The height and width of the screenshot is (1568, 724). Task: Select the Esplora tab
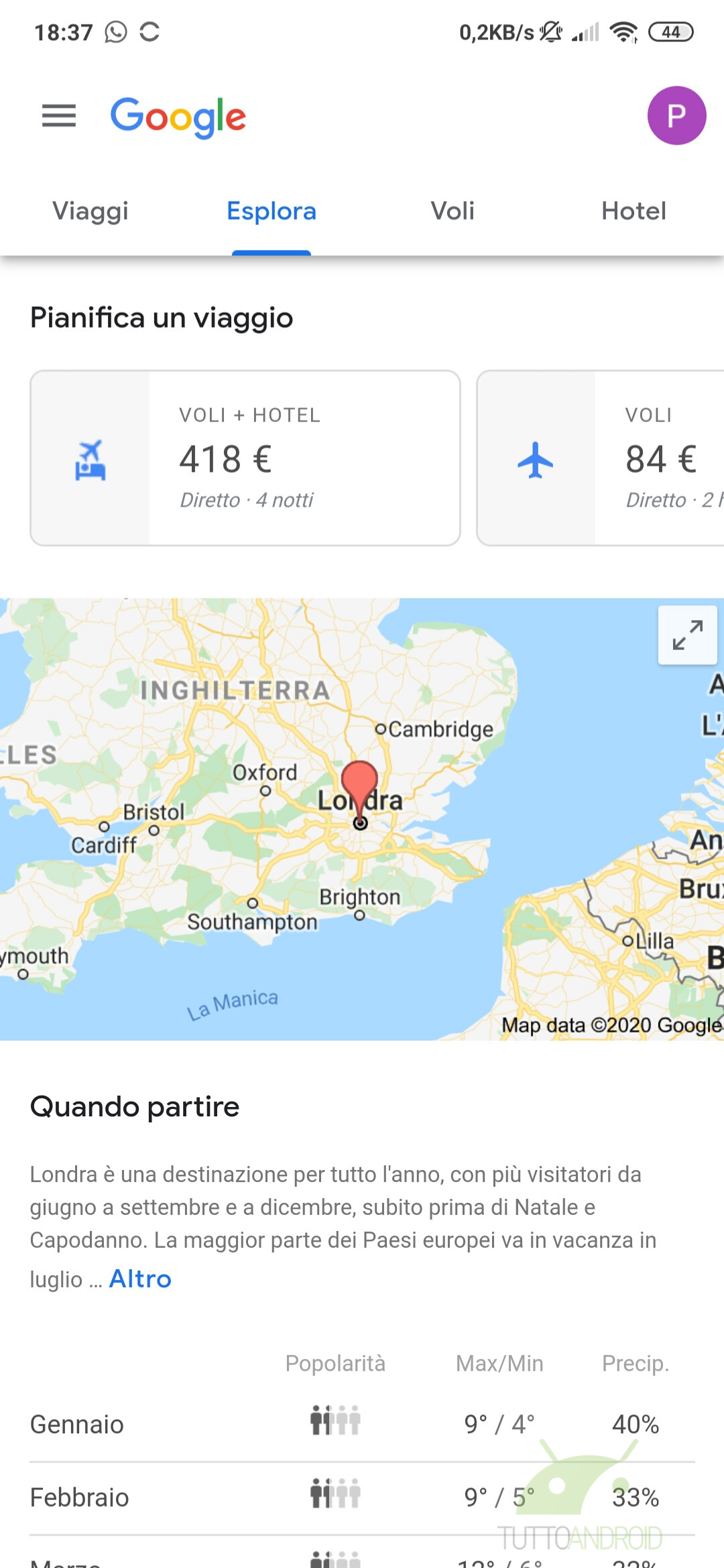tap(271, 211)
